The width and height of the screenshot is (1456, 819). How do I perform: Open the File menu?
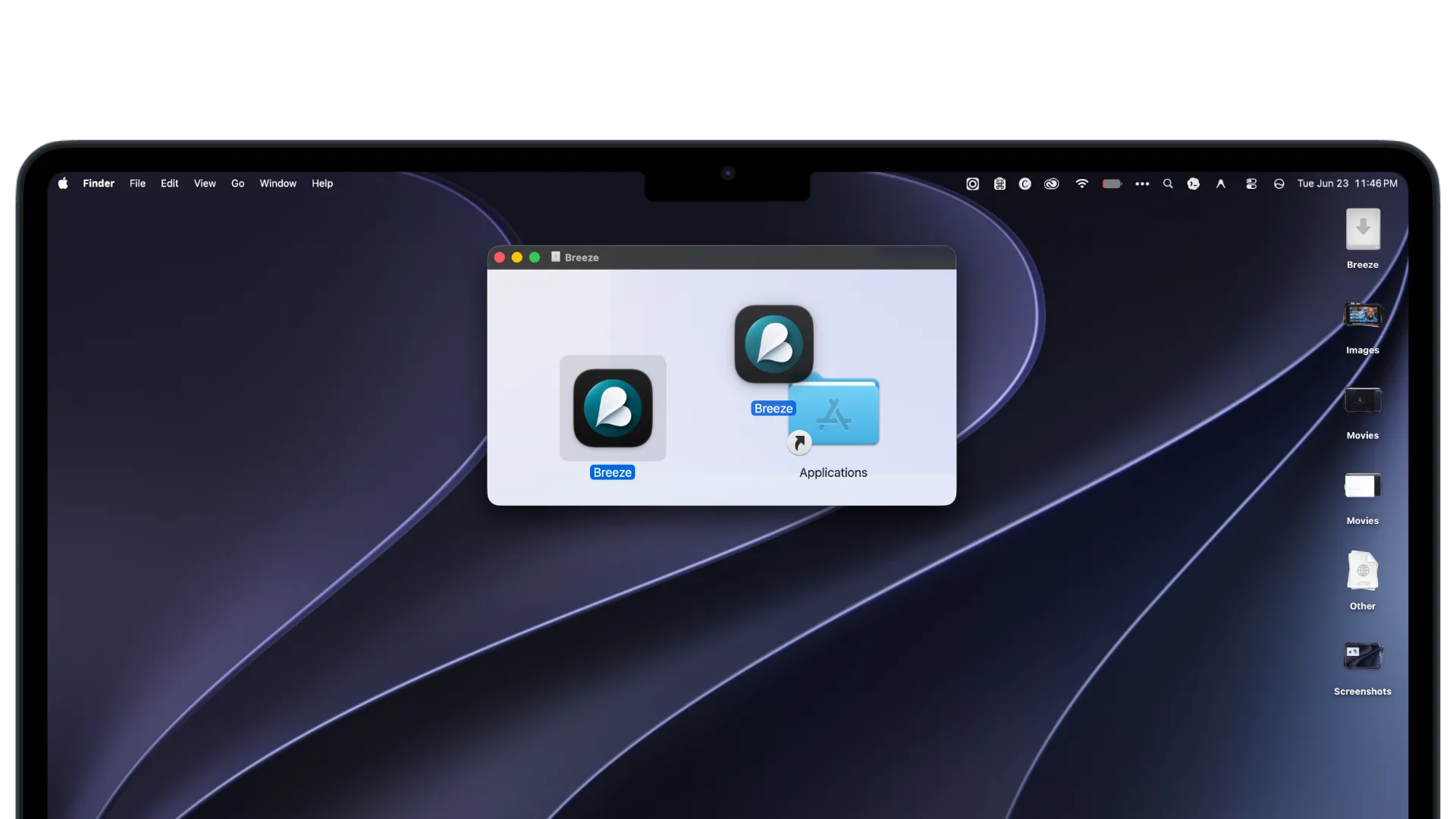[137, 184]
